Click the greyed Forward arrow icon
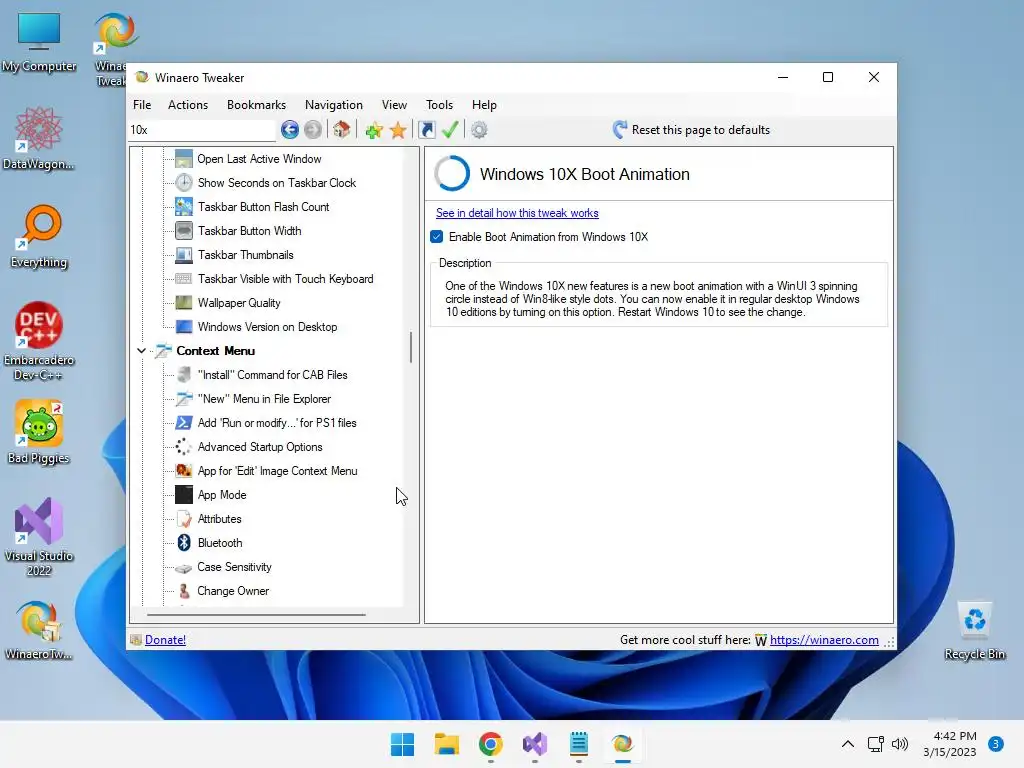Viewport: 1024px width, 768px height. click(313, 130)
